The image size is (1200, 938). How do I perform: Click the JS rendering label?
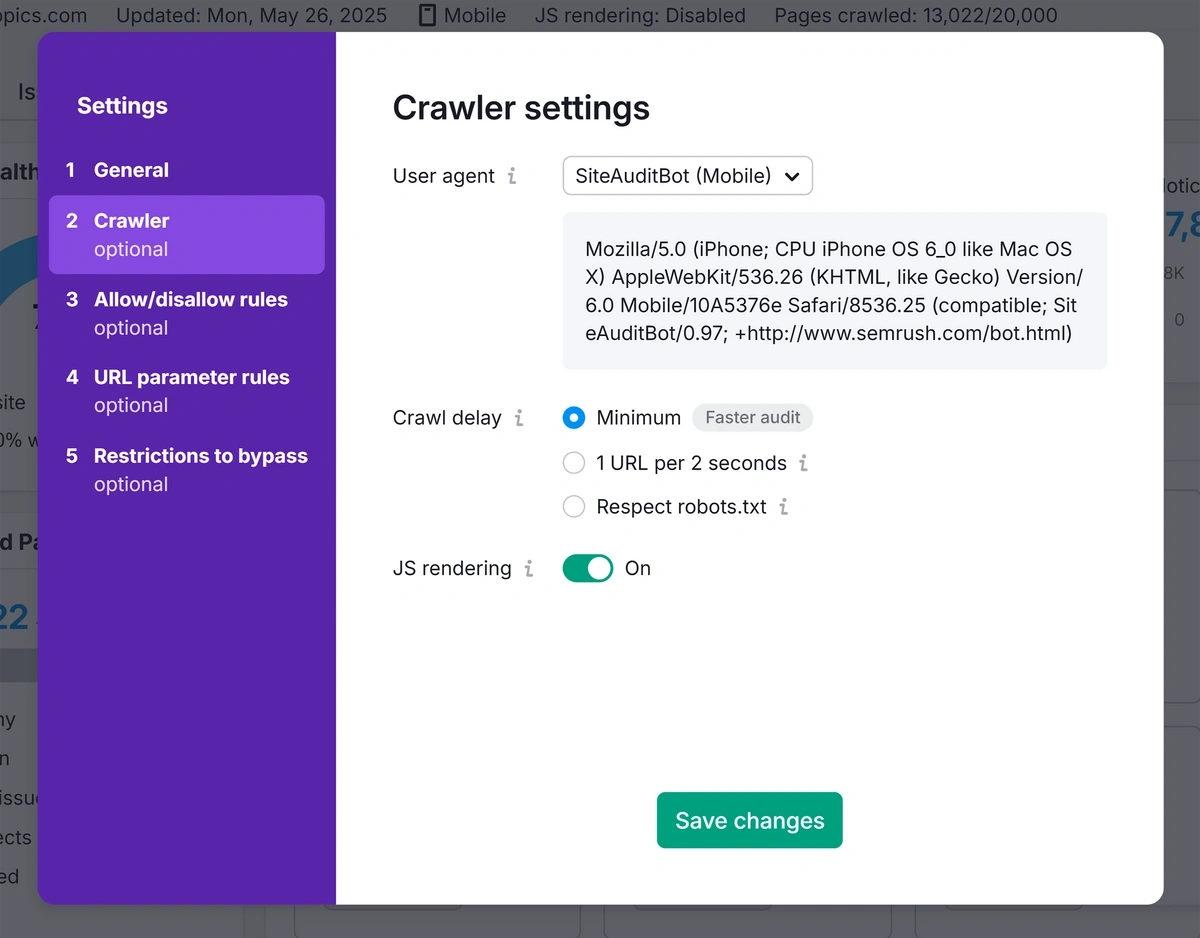click(452, 568)
